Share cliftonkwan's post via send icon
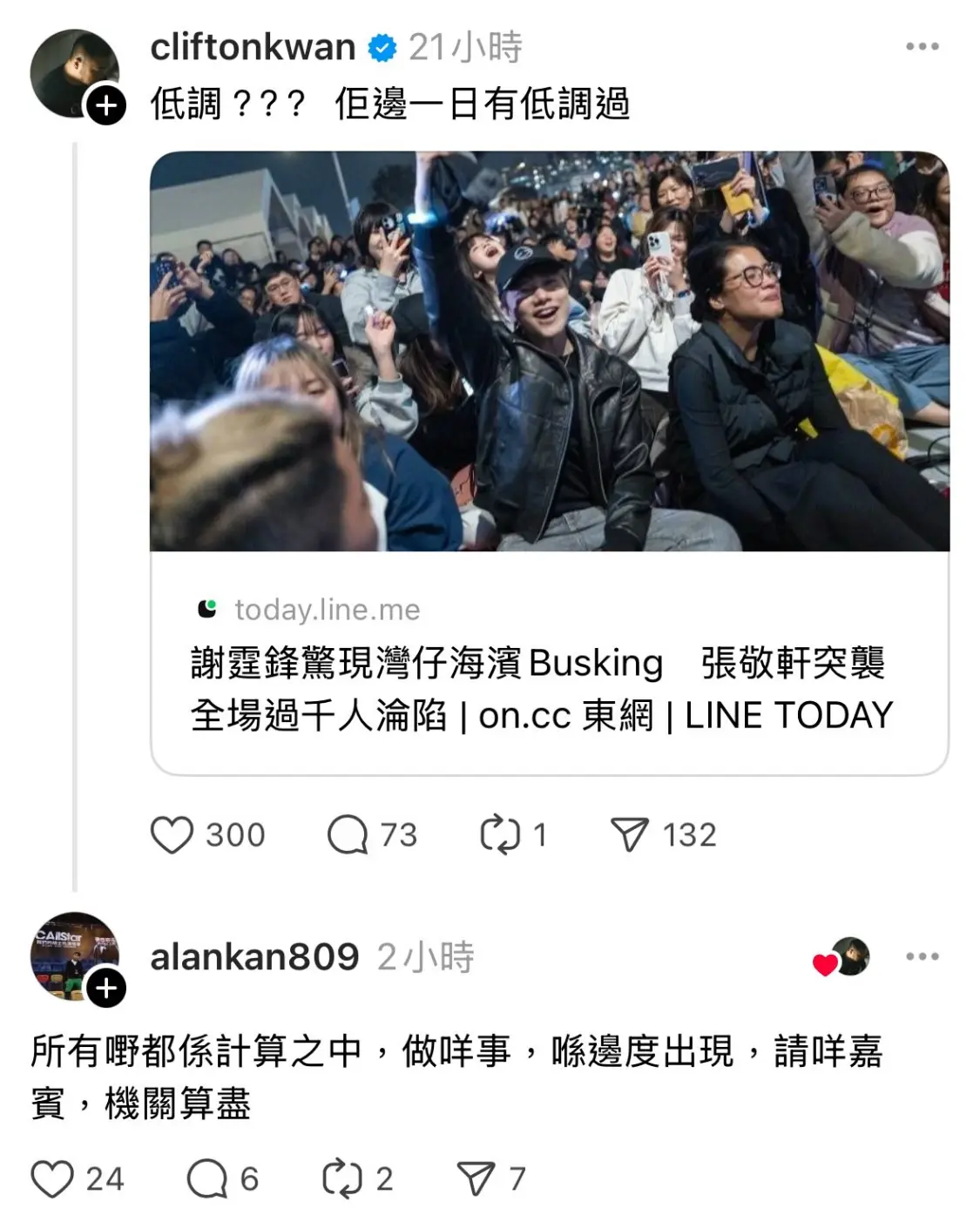The width and height of the screenshot is (980, 1229). (x=630, y=834)
